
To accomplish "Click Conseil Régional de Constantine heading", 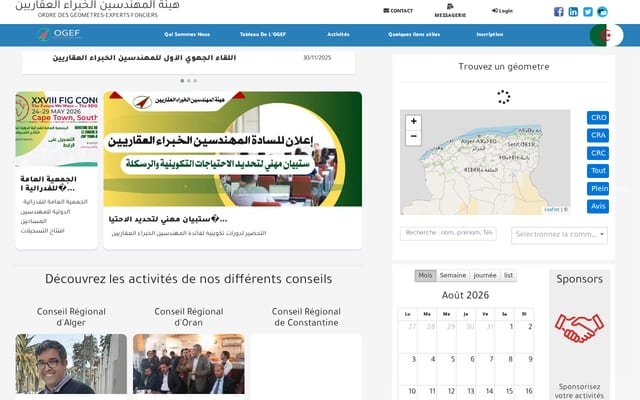I will tap(306, 317).
